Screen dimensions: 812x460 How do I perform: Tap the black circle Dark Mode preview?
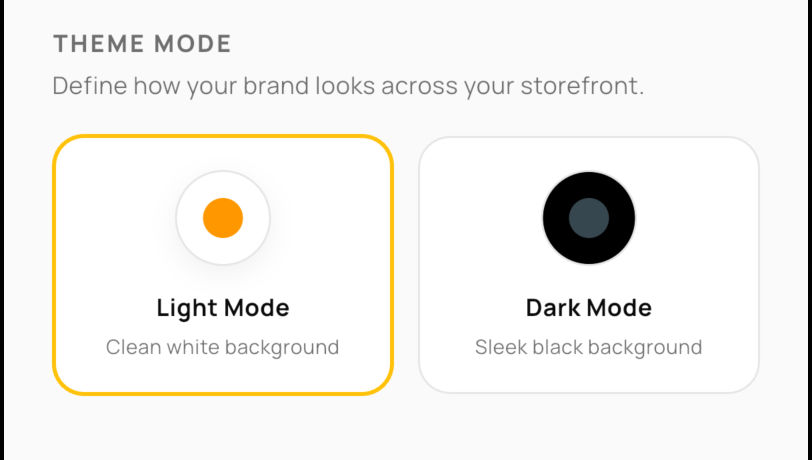point(589,218)
